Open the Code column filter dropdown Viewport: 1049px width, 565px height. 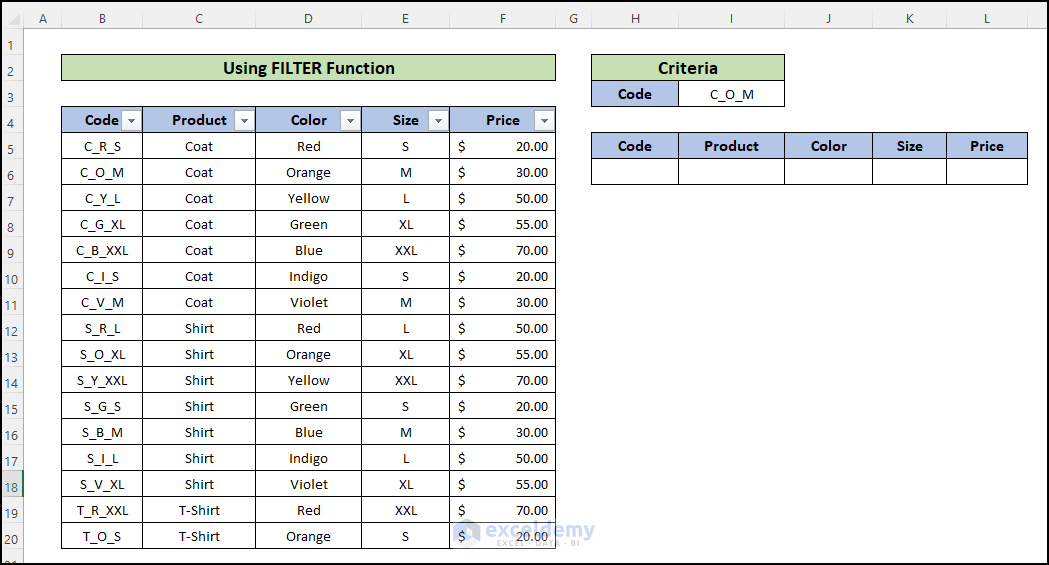coord(131,121)
